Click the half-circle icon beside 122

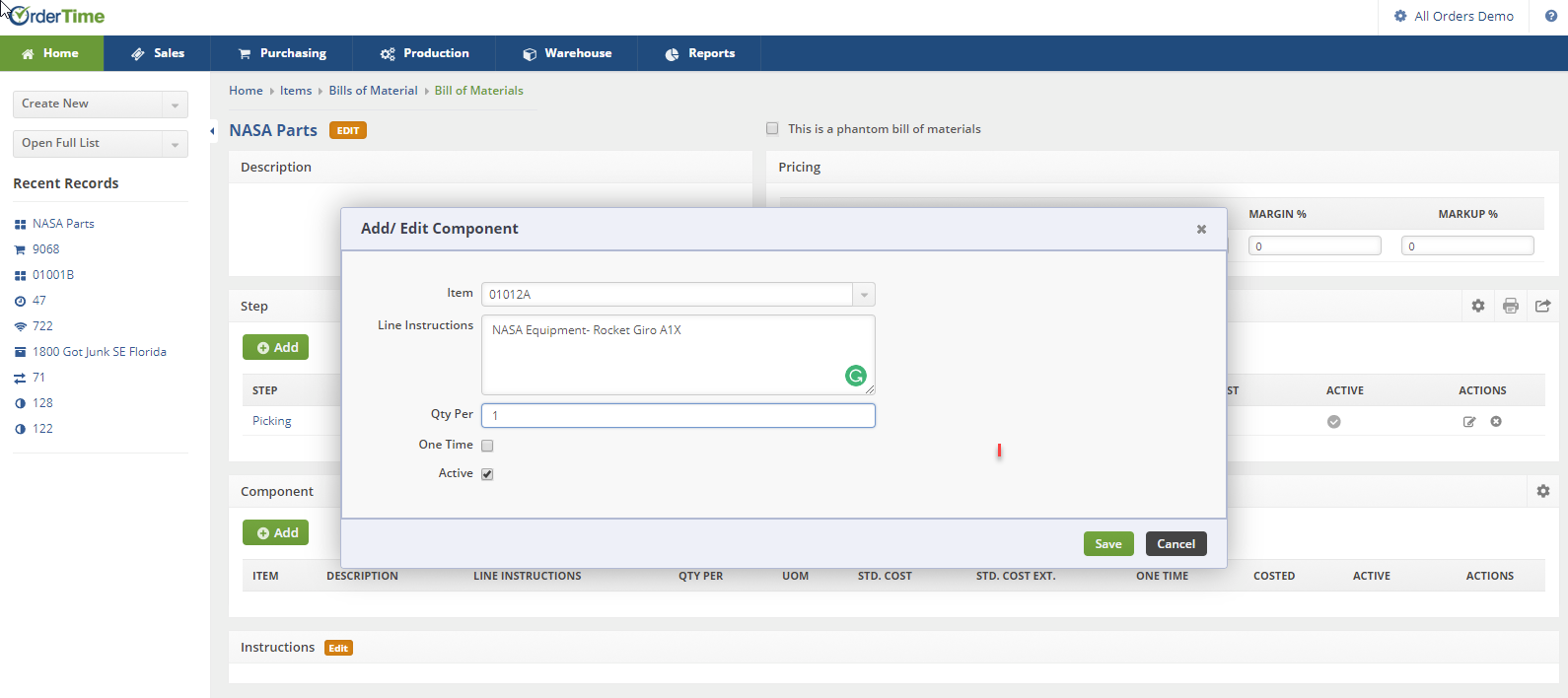[x=20, y=430]
